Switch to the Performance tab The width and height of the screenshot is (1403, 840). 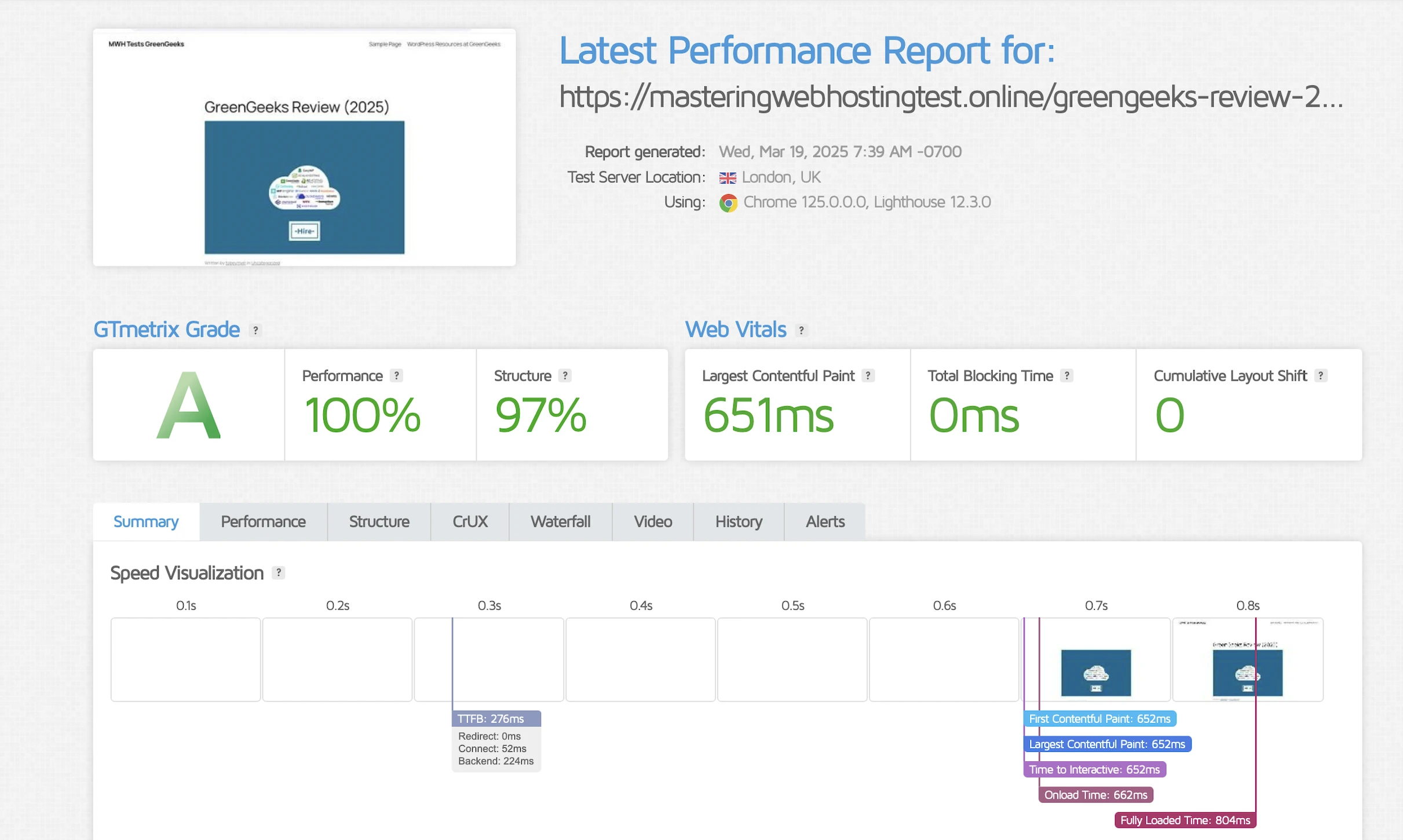pyautogui.click(x=263, y=521)
